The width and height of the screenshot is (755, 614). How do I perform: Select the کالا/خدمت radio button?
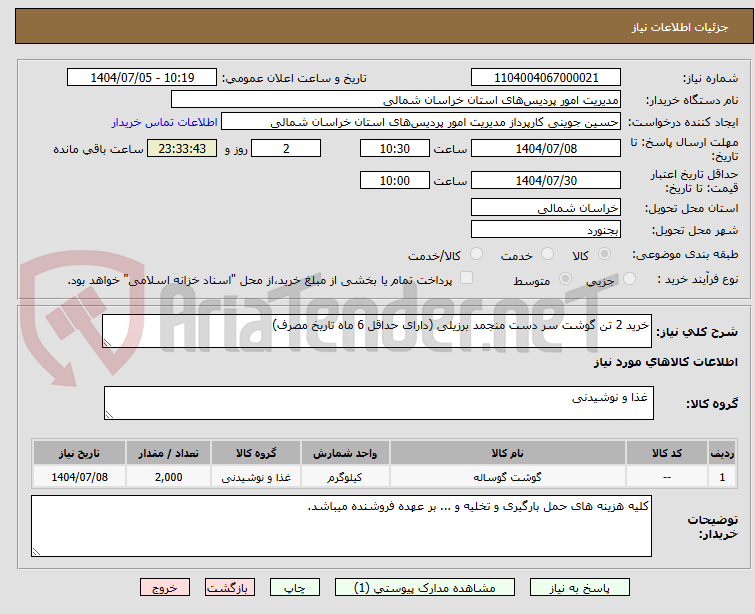[476, 254]
